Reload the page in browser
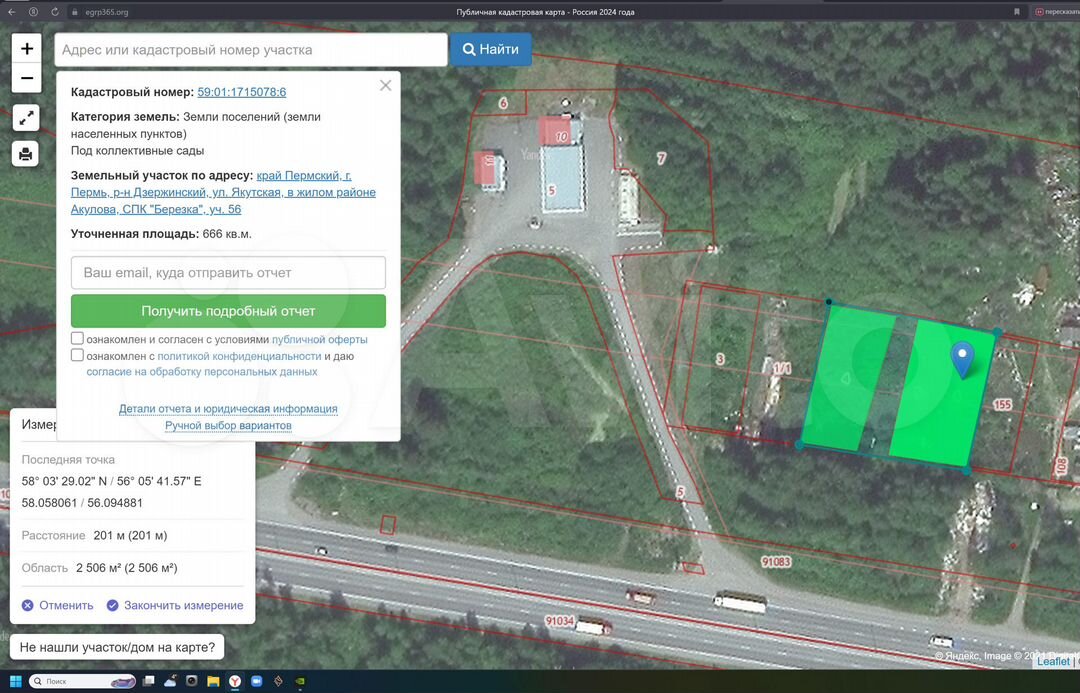Screen dimensions: 1080x693 point(54,12)
